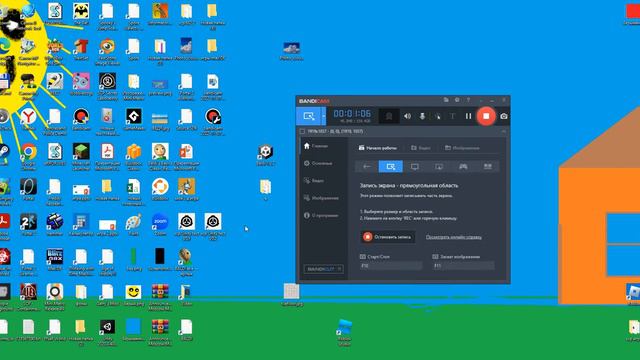Screen dimensions: 640x360
Task: Toggle text overlay T icon in Bandicam
Action: [452, 116]
